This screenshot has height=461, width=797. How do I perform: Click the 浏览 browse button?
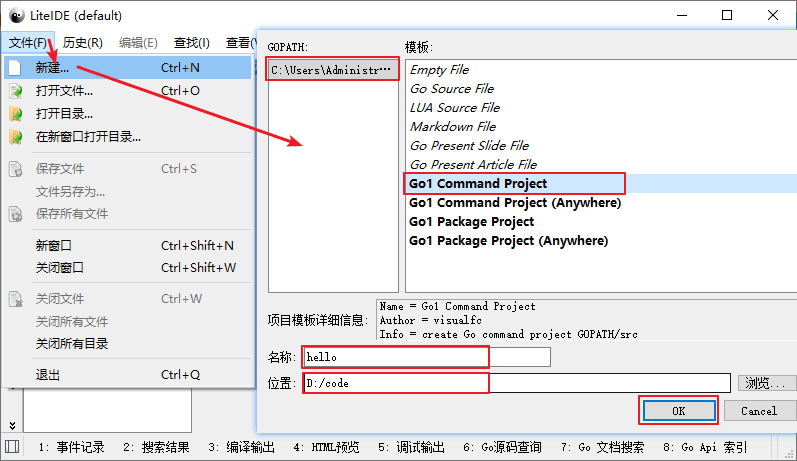(x=764, y=383)
